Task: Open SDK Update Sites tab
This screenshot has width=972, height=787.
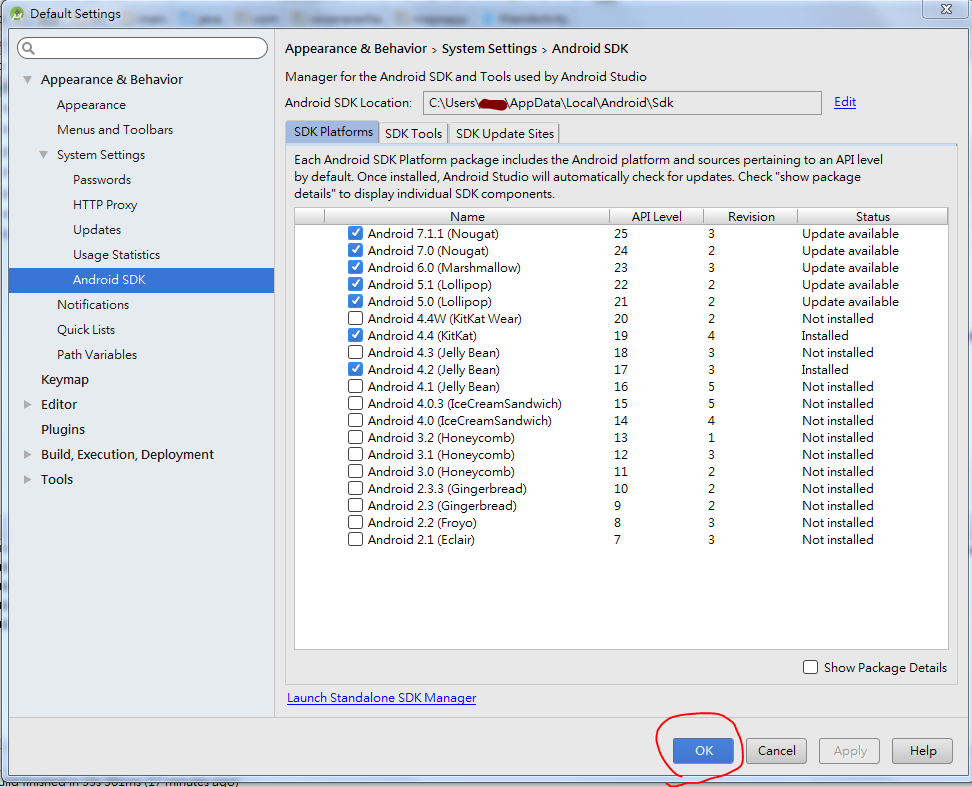Action: (505, 133)
